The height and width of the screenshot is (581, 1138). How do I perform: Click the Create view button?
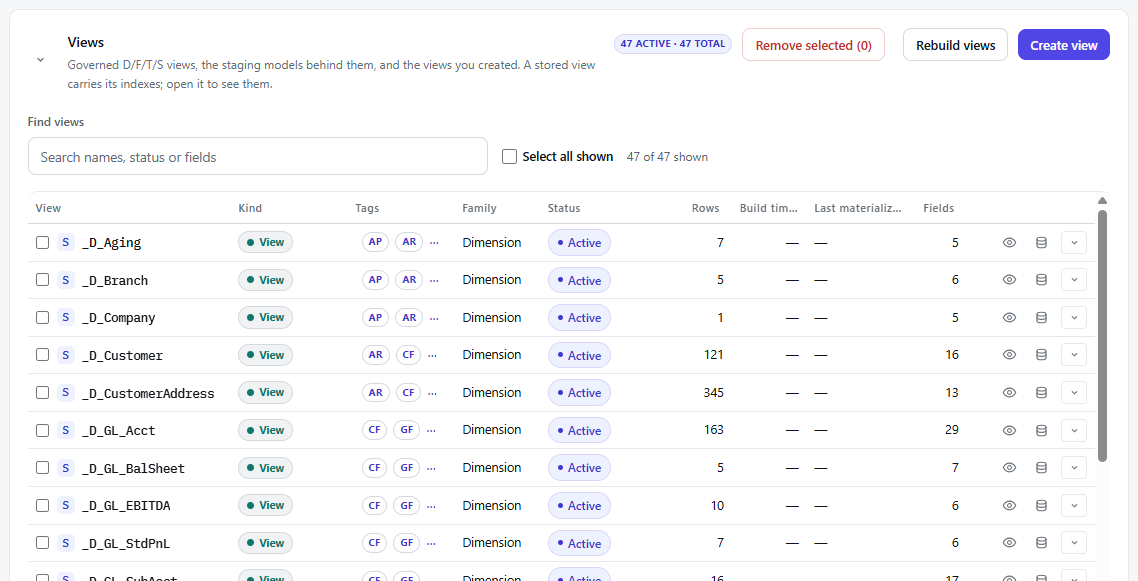tap(1063, 45)
